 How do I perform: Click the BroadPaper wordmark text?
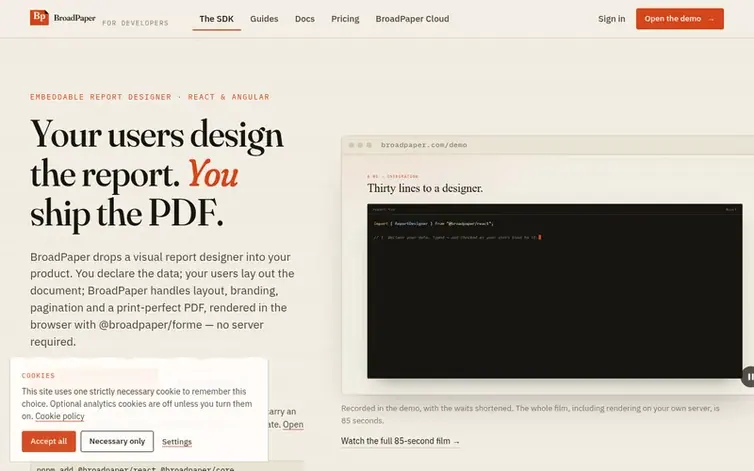click(x=75, y=18)
